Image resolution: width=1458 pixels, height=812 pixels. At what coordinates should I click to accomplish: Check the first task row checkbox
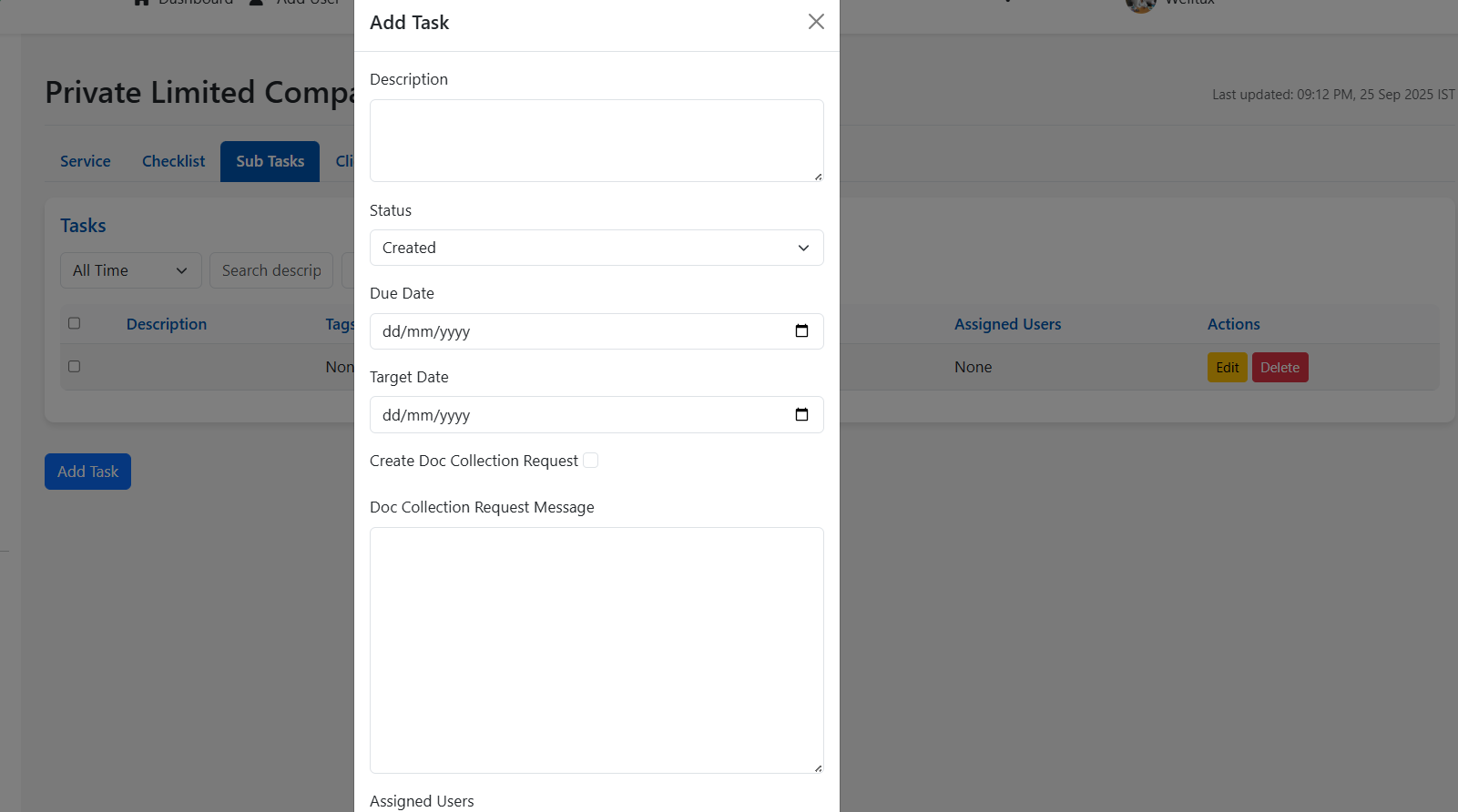75,367
